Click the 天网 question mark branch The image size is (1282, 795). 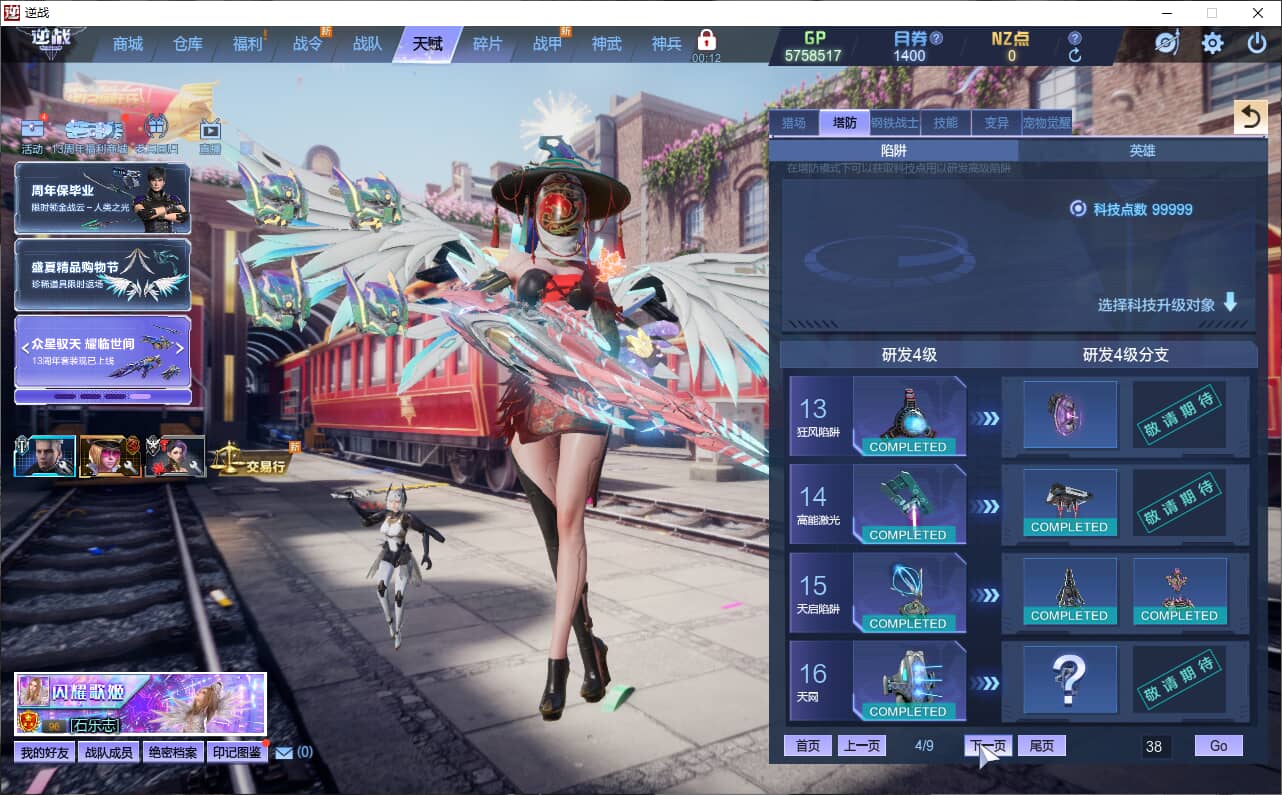(1070, 679)
